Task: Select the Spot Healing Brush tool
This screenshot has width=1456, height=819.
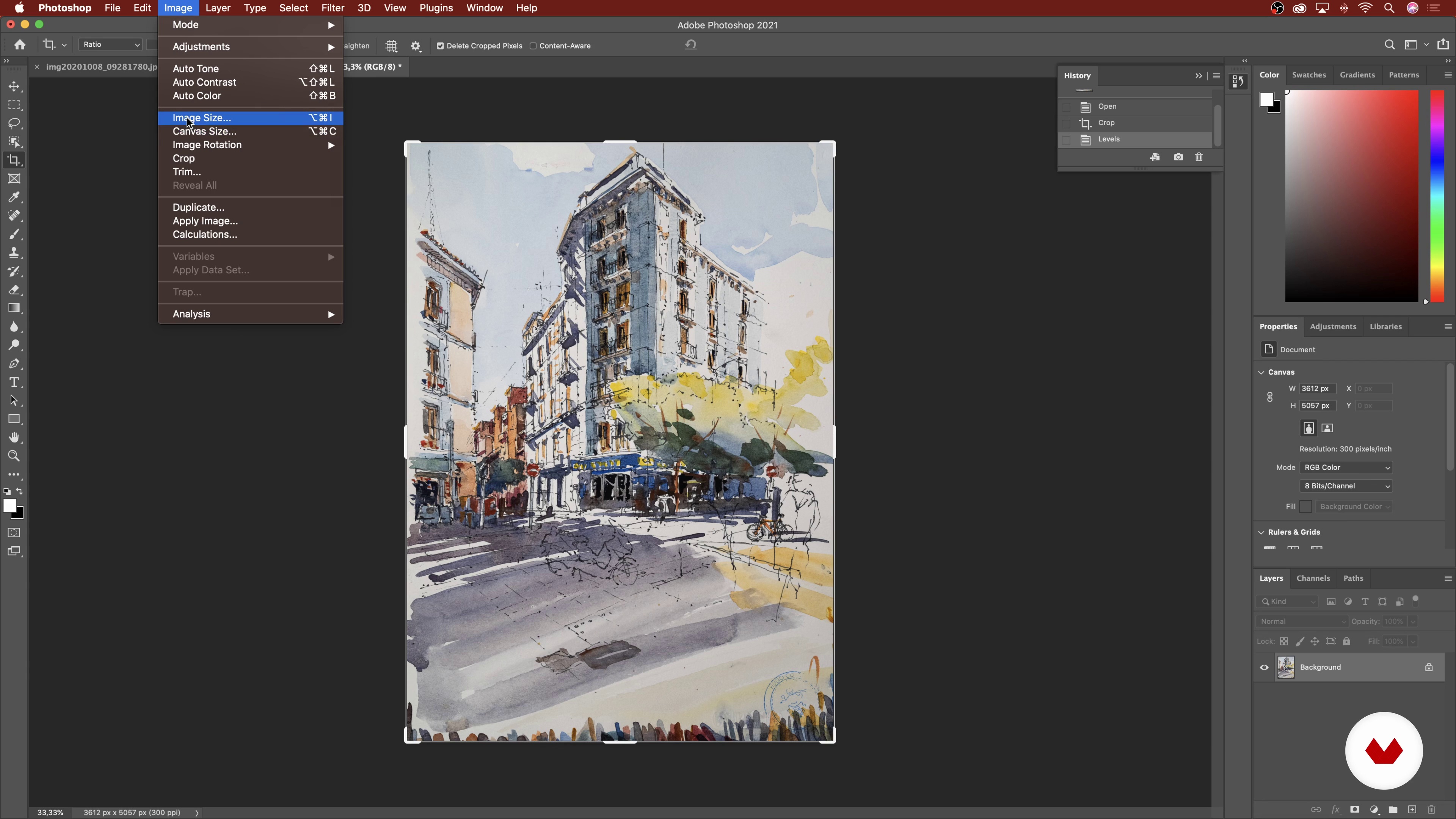Action: click(x=14, y=215)
